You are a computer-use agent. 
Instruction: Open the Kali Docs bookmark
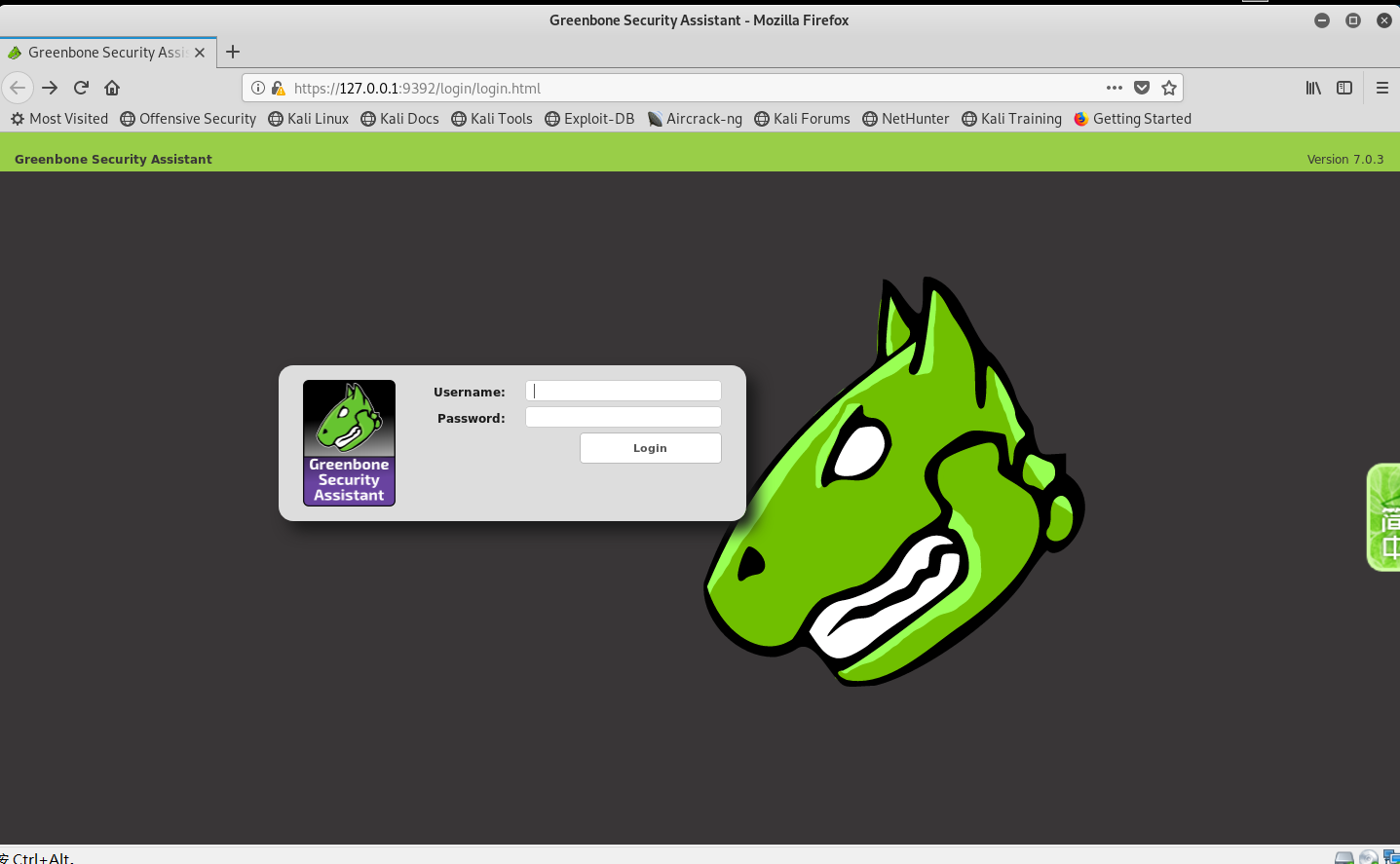pyautogui.click(x=400, y=119)
